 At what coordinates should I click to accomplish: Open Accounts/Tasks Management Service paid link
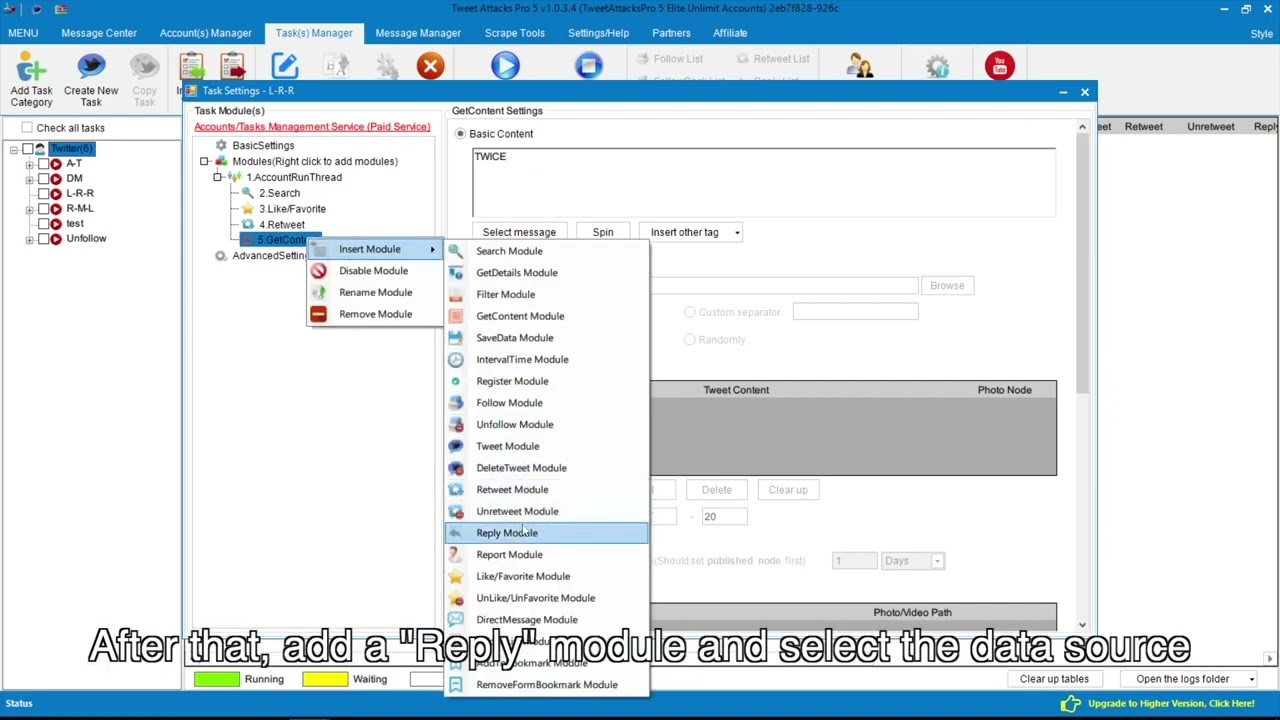312,127
